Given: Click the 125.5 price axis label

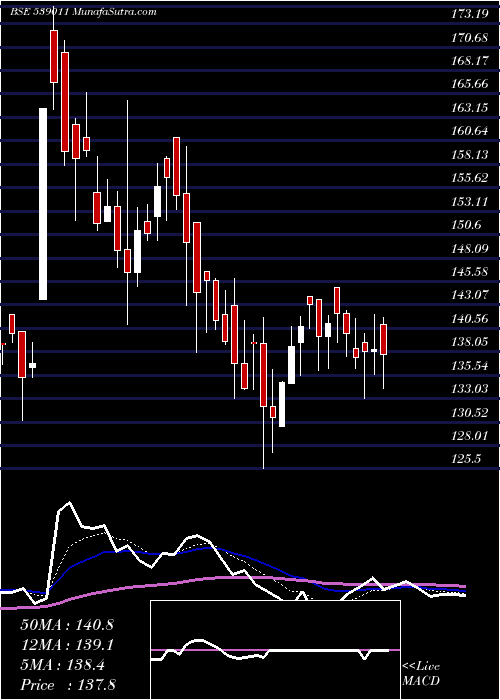Looking at the screenshot, I should pos(467,459).
